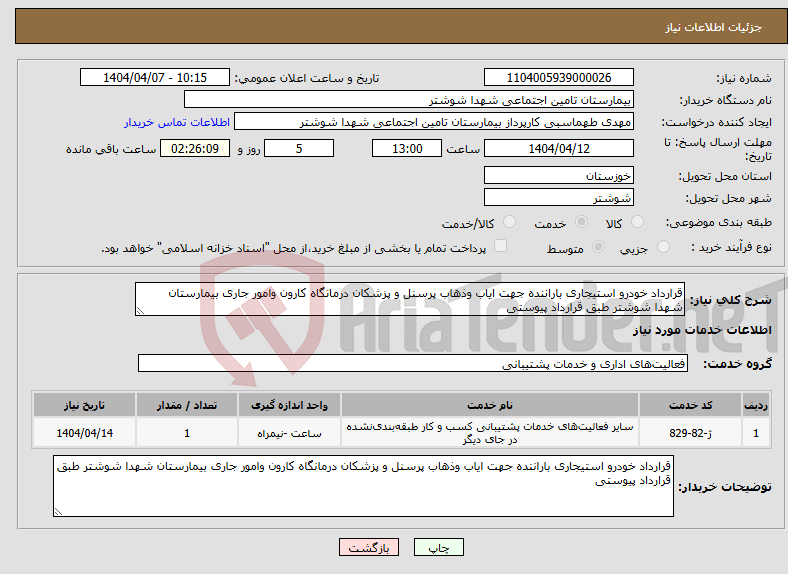This screenshot has width=788, height=574.
Task: Click the service name cell سایر فعالیت‌های خدمات پشتیبانی
Action: point(489,432)
